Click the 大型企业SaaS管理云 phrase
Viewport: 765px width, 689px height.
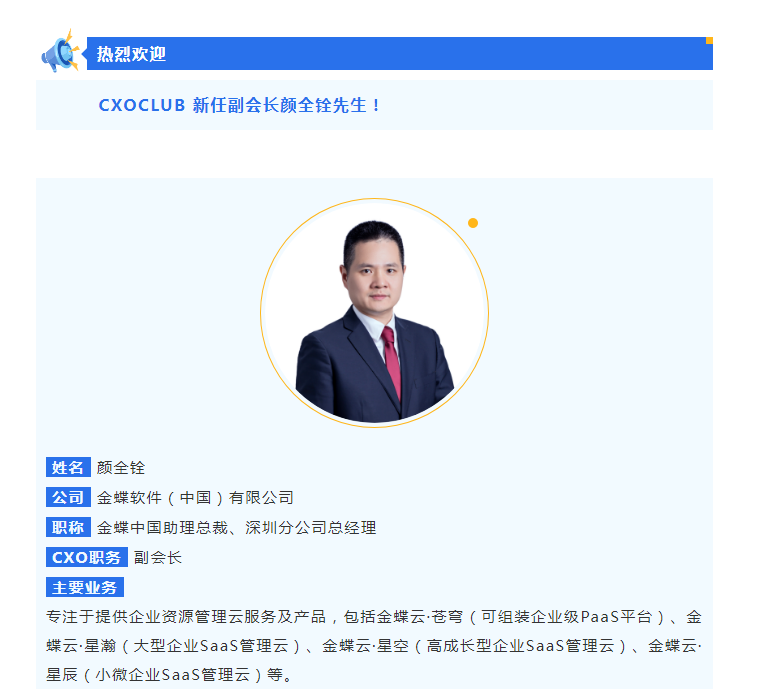pos(211,646)
